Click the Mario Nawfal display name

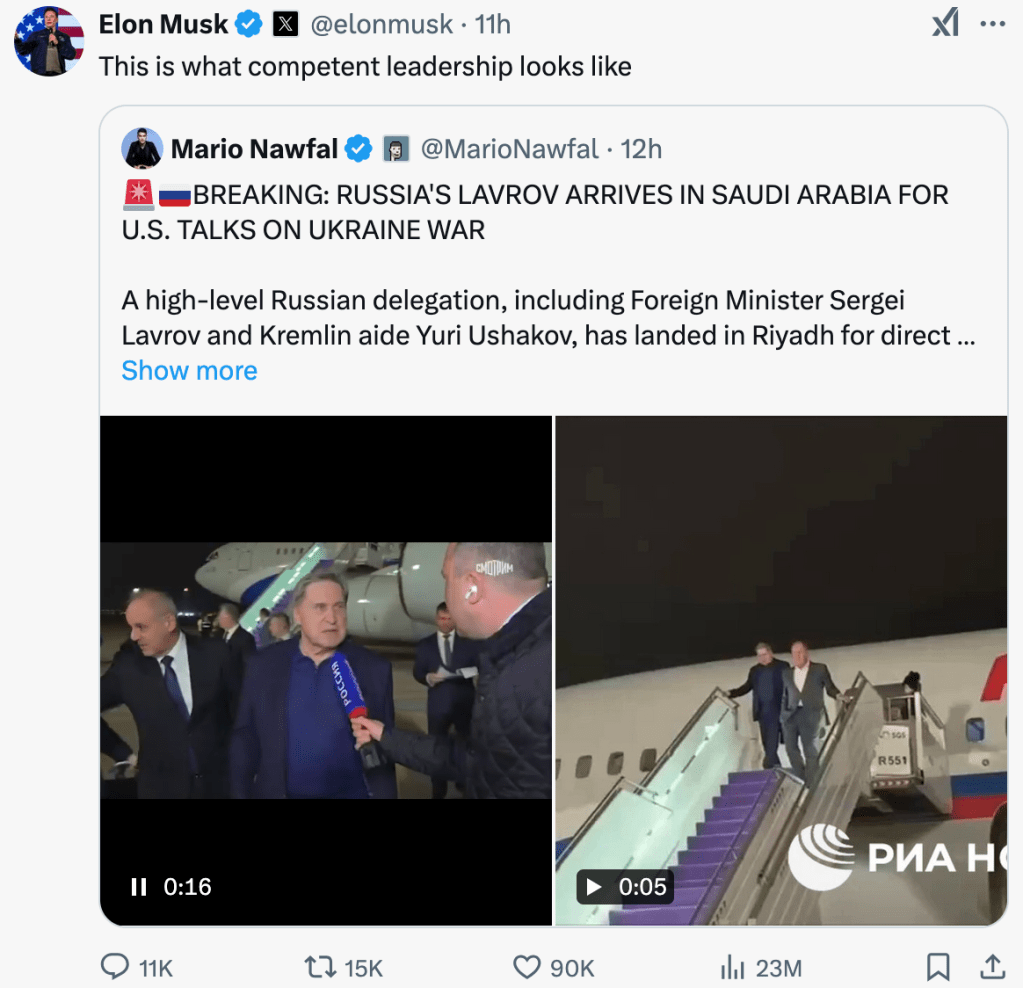(x=254, y=149)
